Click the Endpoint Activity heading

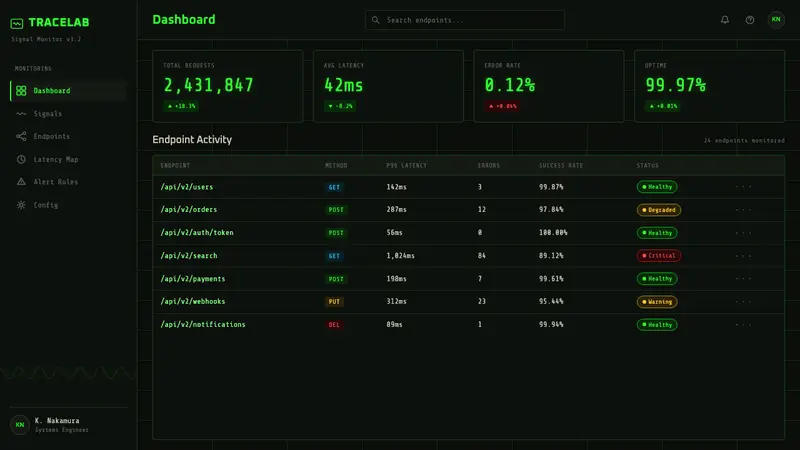[x=192, y=140]
